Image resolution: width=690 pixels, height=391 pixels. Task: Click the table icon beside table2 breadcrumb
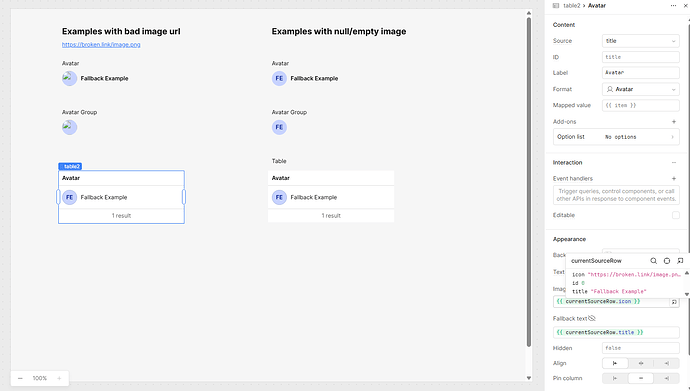556,6
